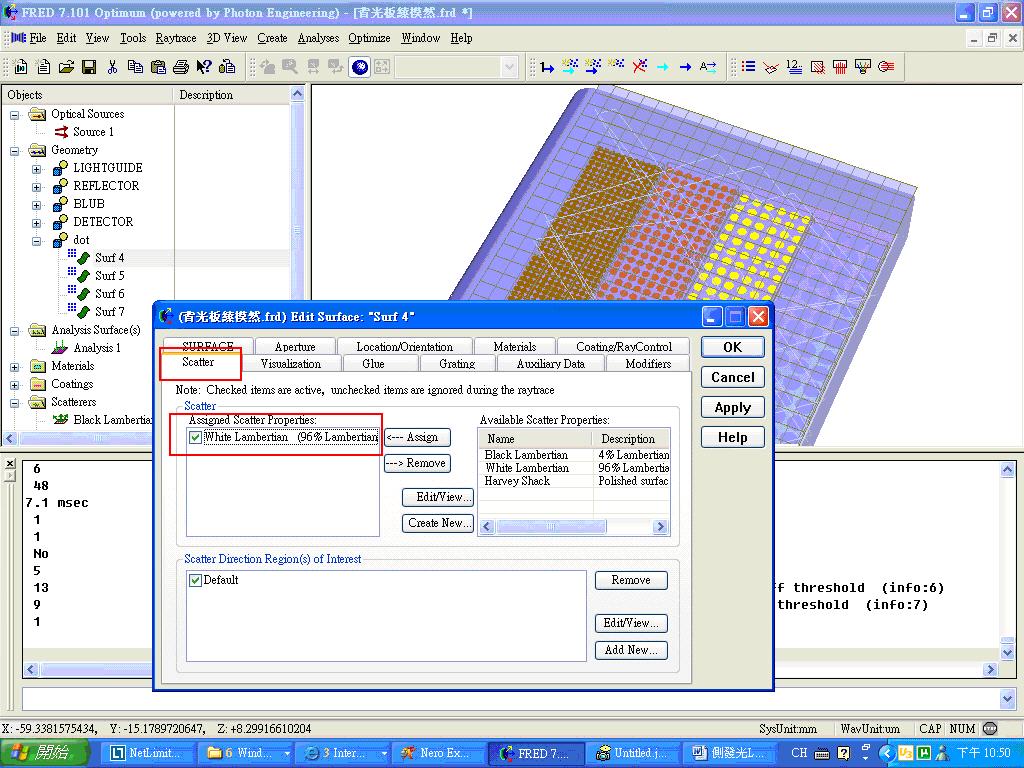Viewport: 1024px width, 768px height.
Task: Click the Open folder toolbar icon
Action: point(66,67)
